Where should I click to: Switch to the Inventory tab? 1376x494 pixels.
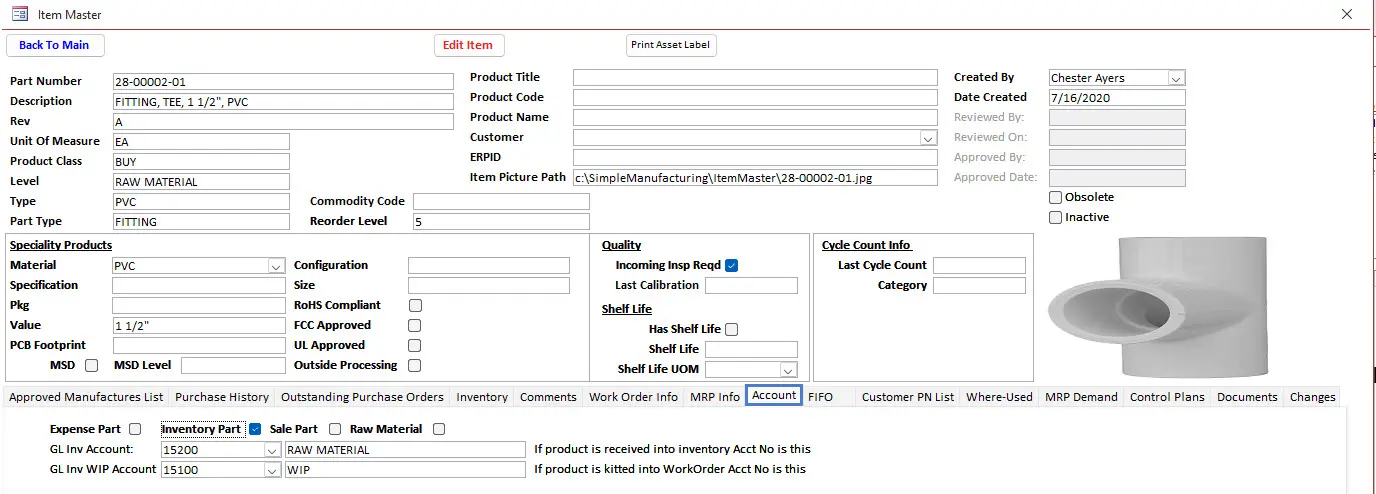click(482, 397)
